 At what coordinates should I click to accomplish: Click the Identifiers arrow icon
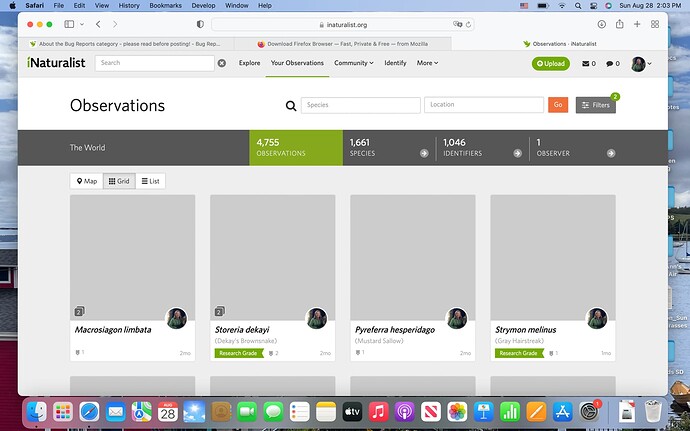tap(517, 153)
